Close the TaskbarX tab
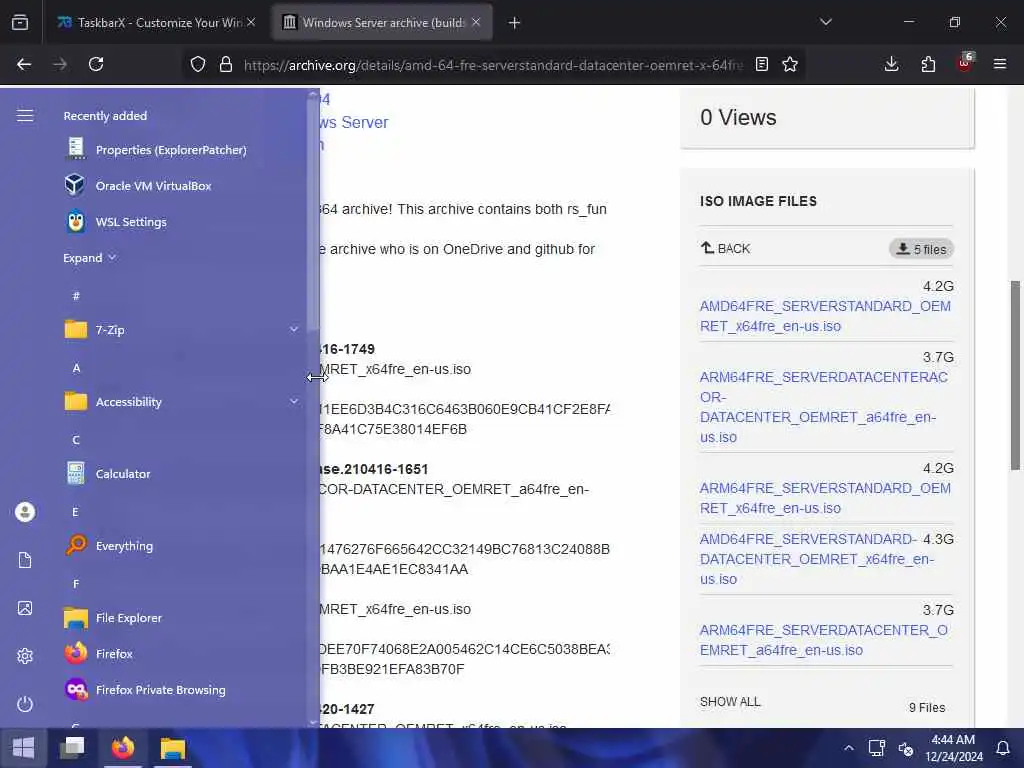 (x=251, y=22)
